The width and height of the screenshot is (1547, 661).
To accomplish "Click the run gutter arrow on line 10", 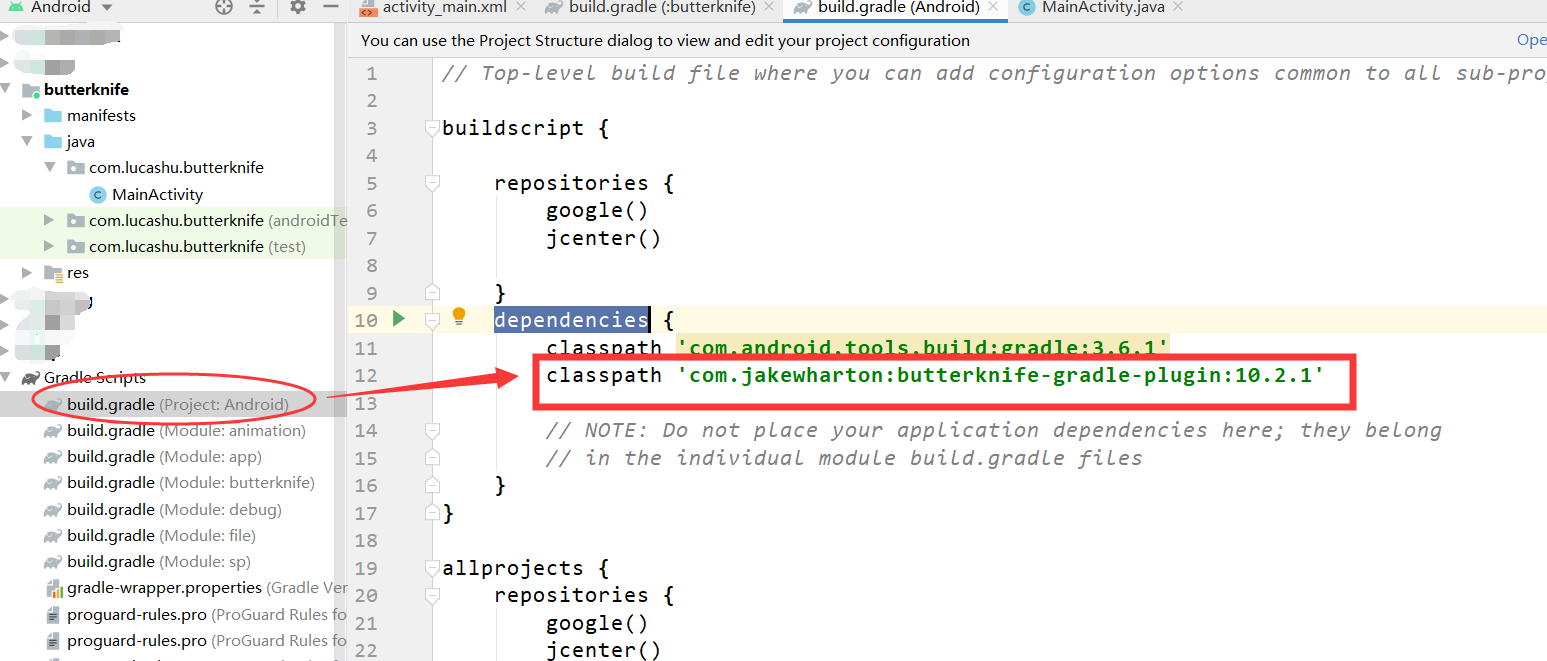I will click(399, 319).
